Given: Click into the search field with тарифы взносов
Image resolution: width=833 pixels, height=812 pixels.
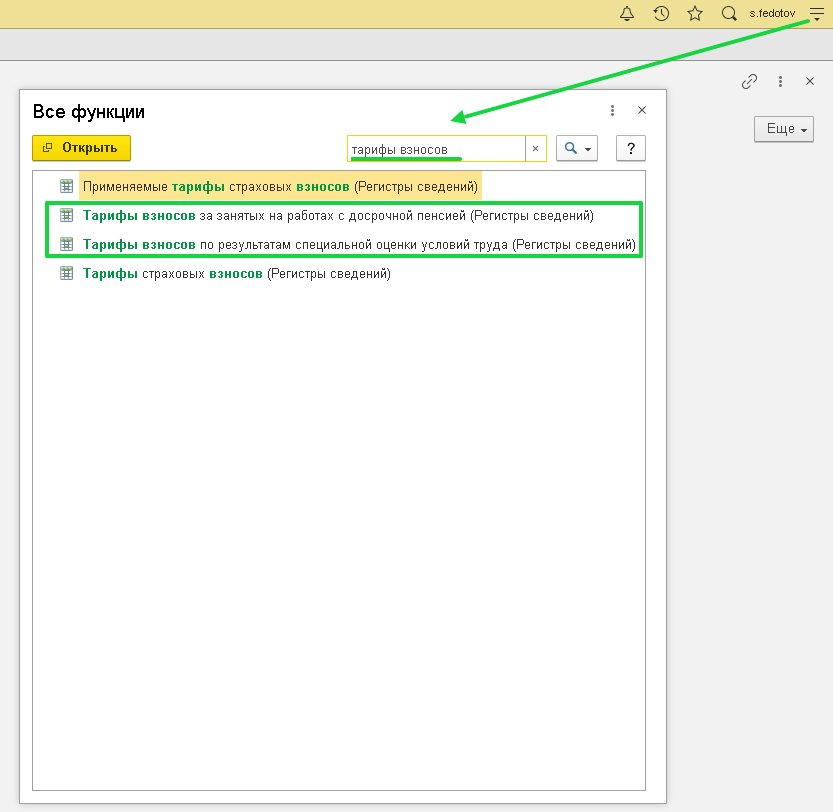Looking at the screenshot, I should (437, 149).
